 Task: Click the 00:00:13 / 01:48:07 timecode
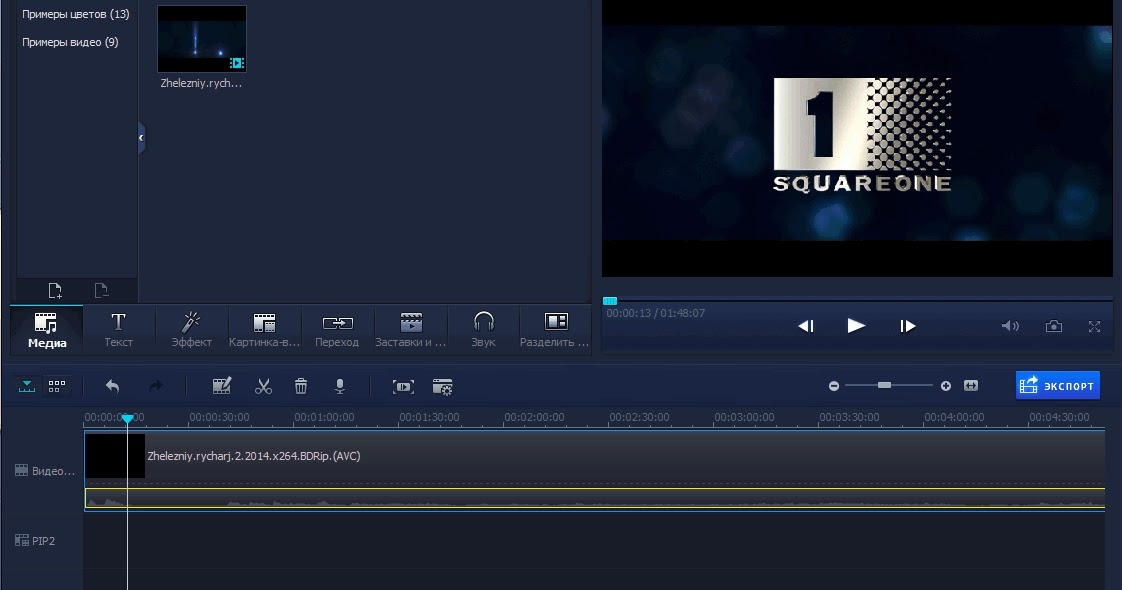(655, 313)
